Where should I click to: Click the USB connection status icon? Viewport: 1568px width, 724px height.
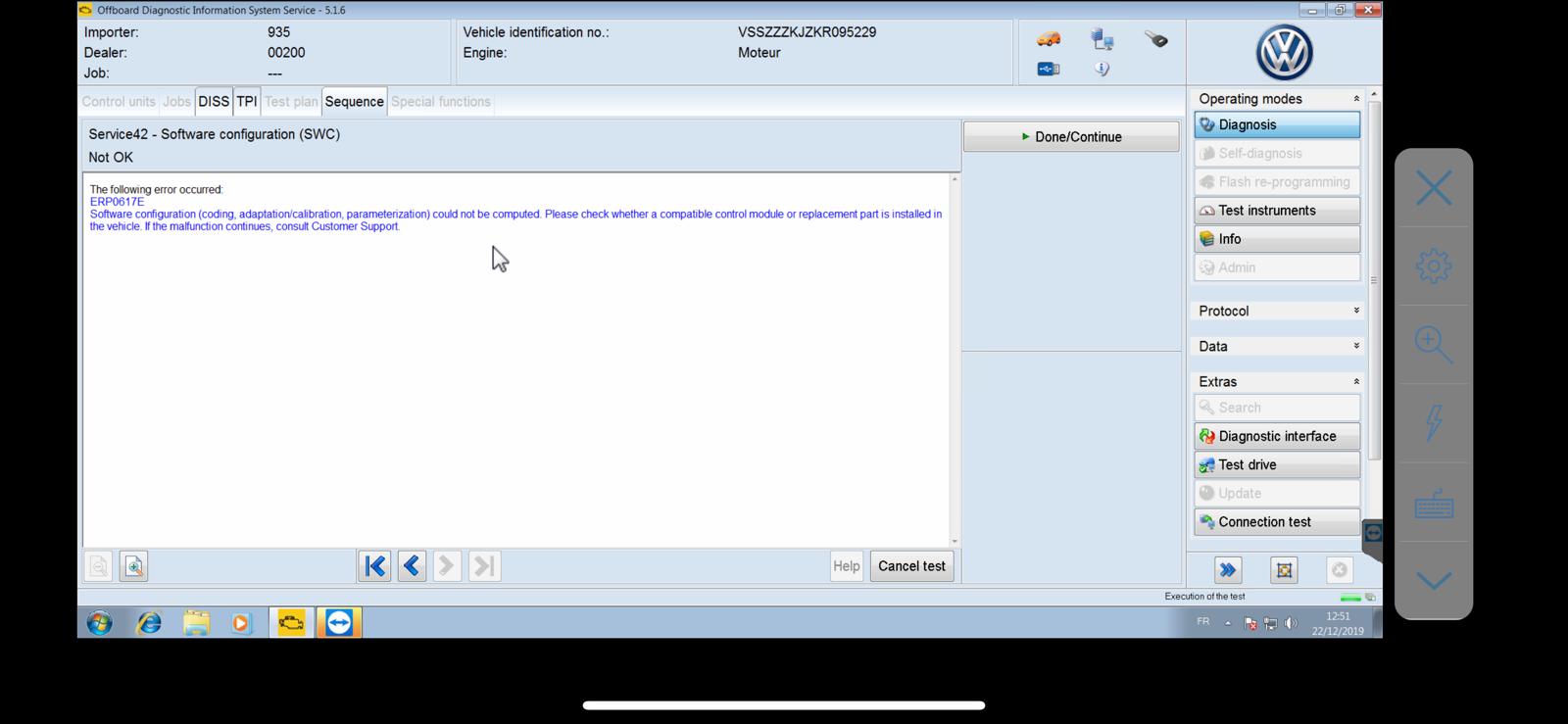click(1048, 69)
